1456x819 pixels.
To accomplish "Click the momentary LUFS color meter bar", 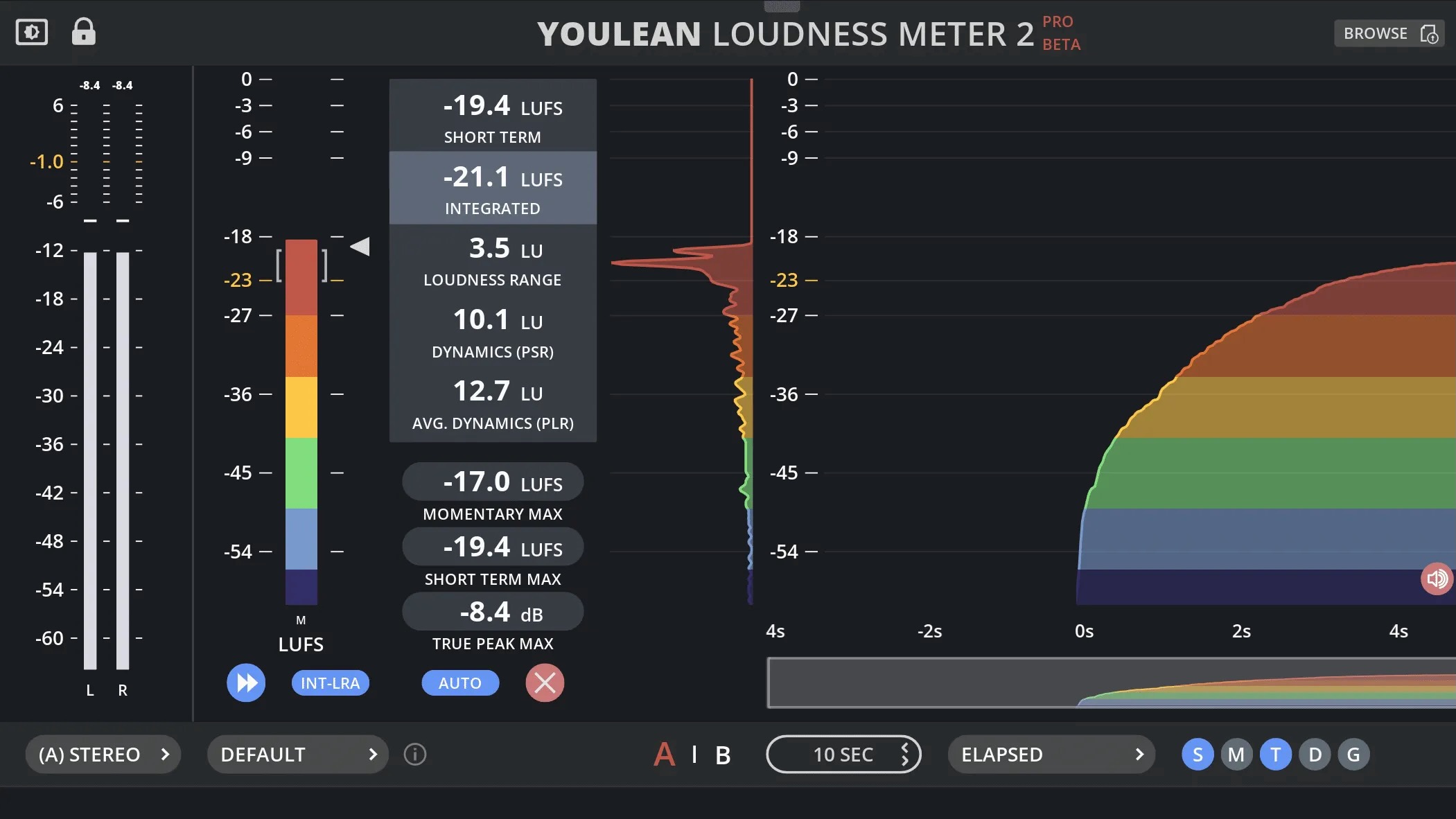I will [301, 422].
